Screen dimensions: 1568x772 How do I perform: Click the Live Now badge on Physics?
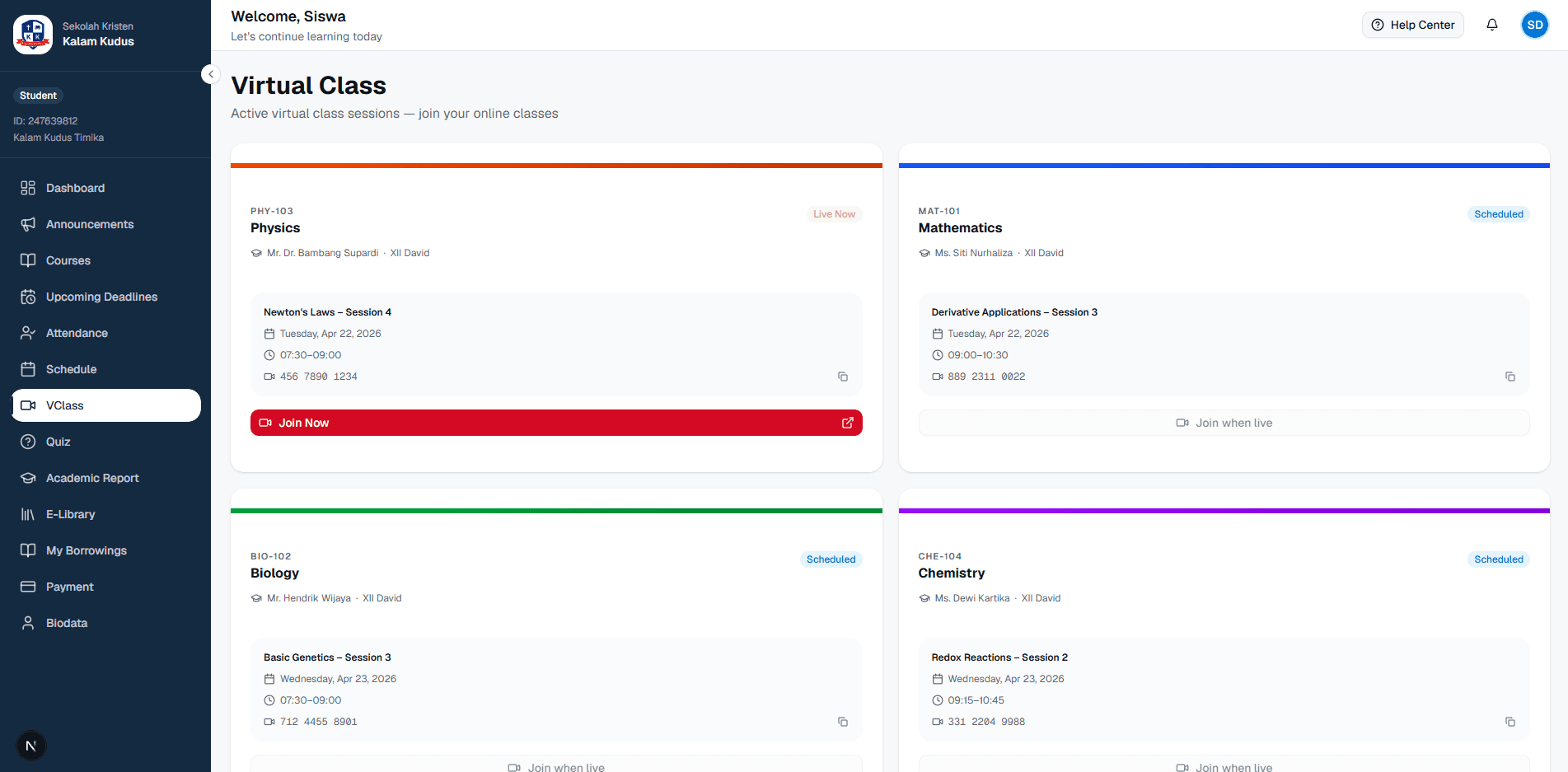pyautogui.click(x=834, y=214)
